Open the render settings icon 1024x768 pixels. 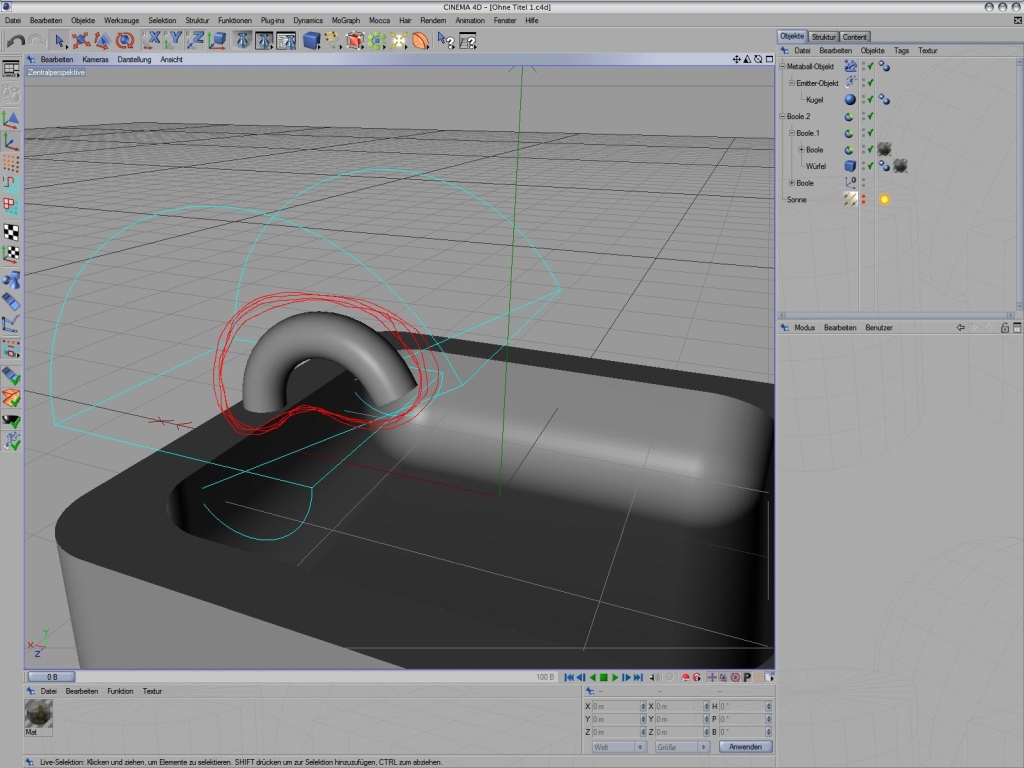coord(286,41)
